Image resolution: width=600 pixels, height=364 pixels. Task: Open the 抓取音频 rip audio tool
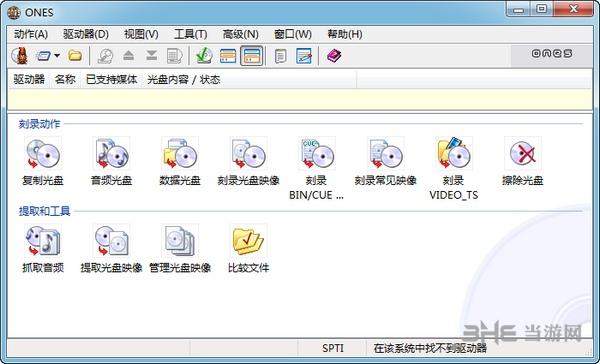43,249
